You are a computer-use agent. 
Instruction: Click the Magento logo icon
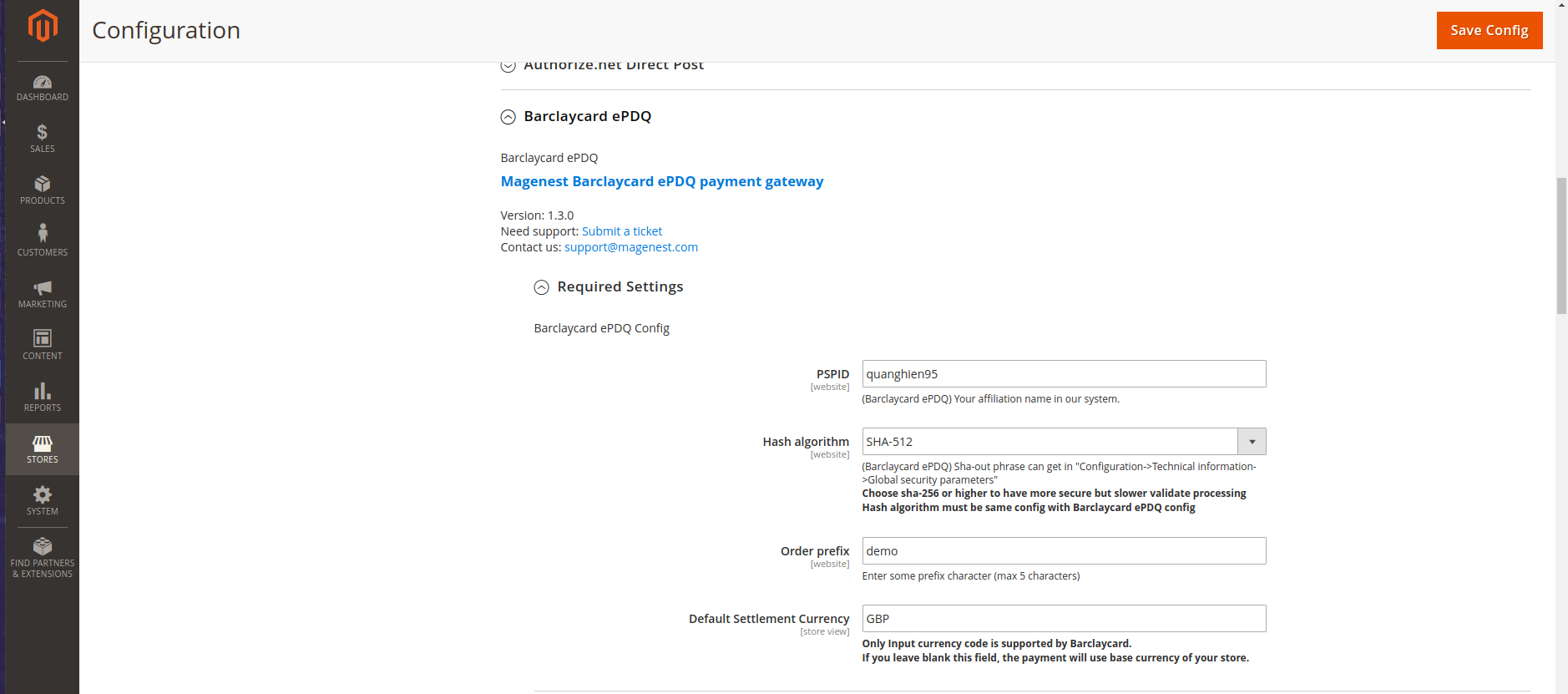coord(43,26)
